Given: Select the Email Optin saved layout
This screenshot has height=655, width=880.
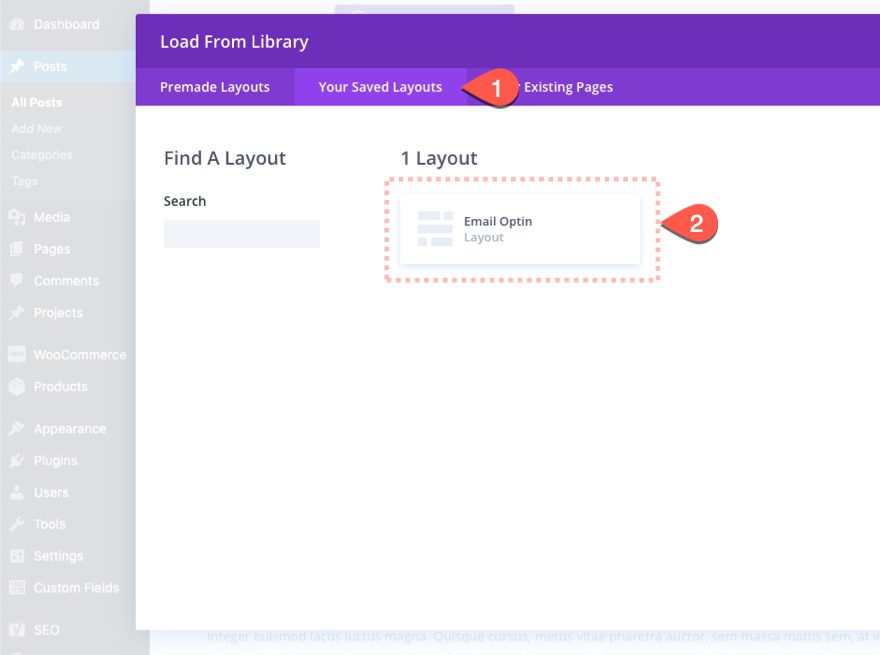Looking at the screenshot, I should pos(519,229).
